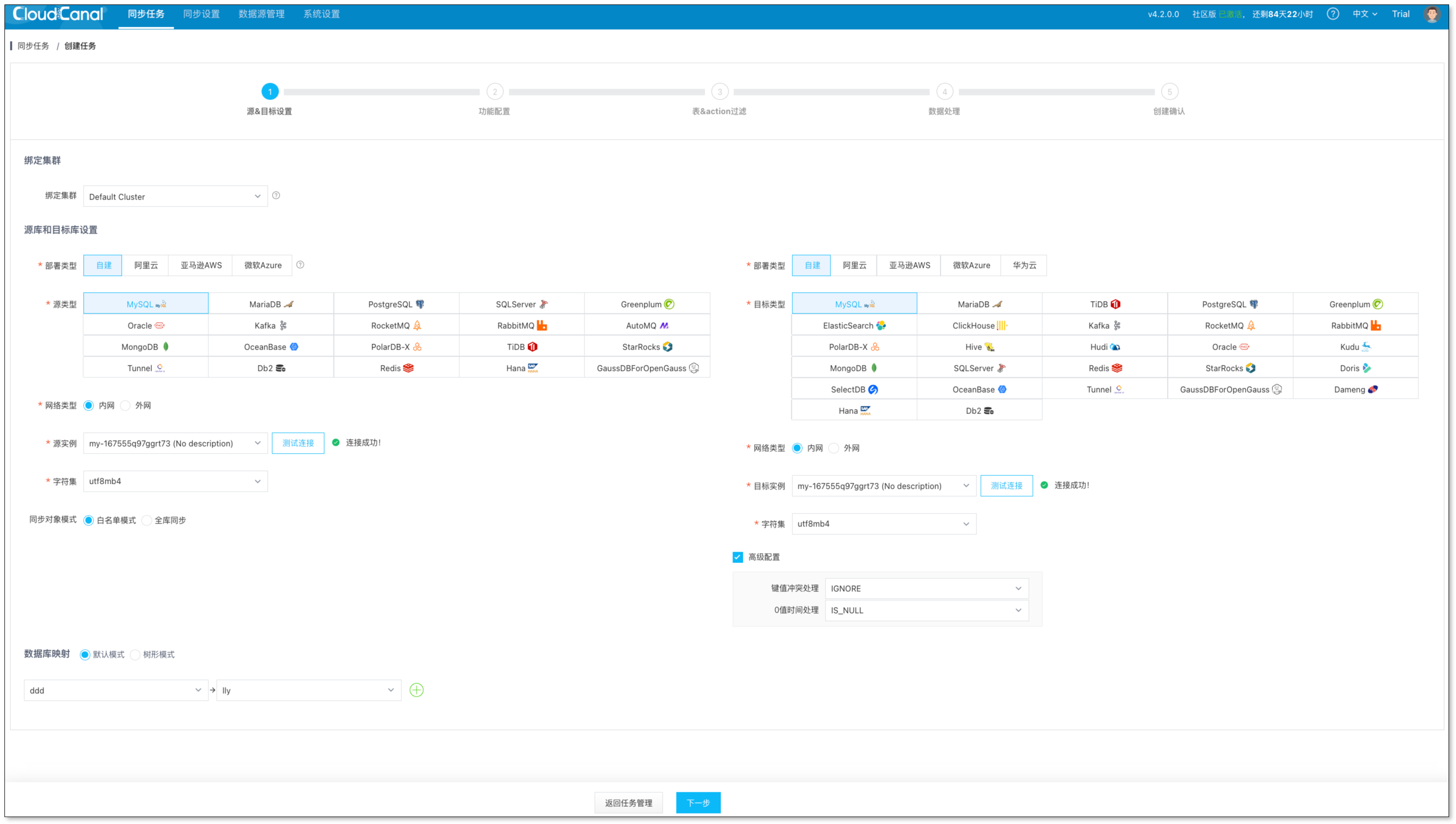Test connection for the source instance

(298, 443)
